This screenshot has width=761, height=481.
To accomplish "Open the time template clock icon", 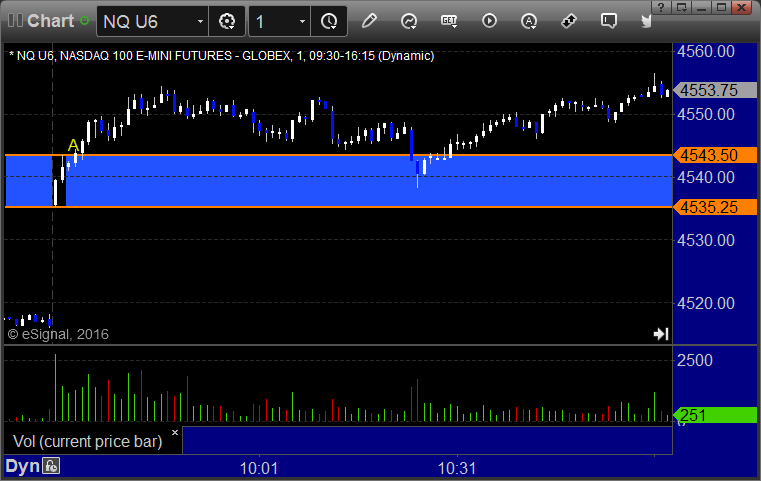I will click(329, 21).
